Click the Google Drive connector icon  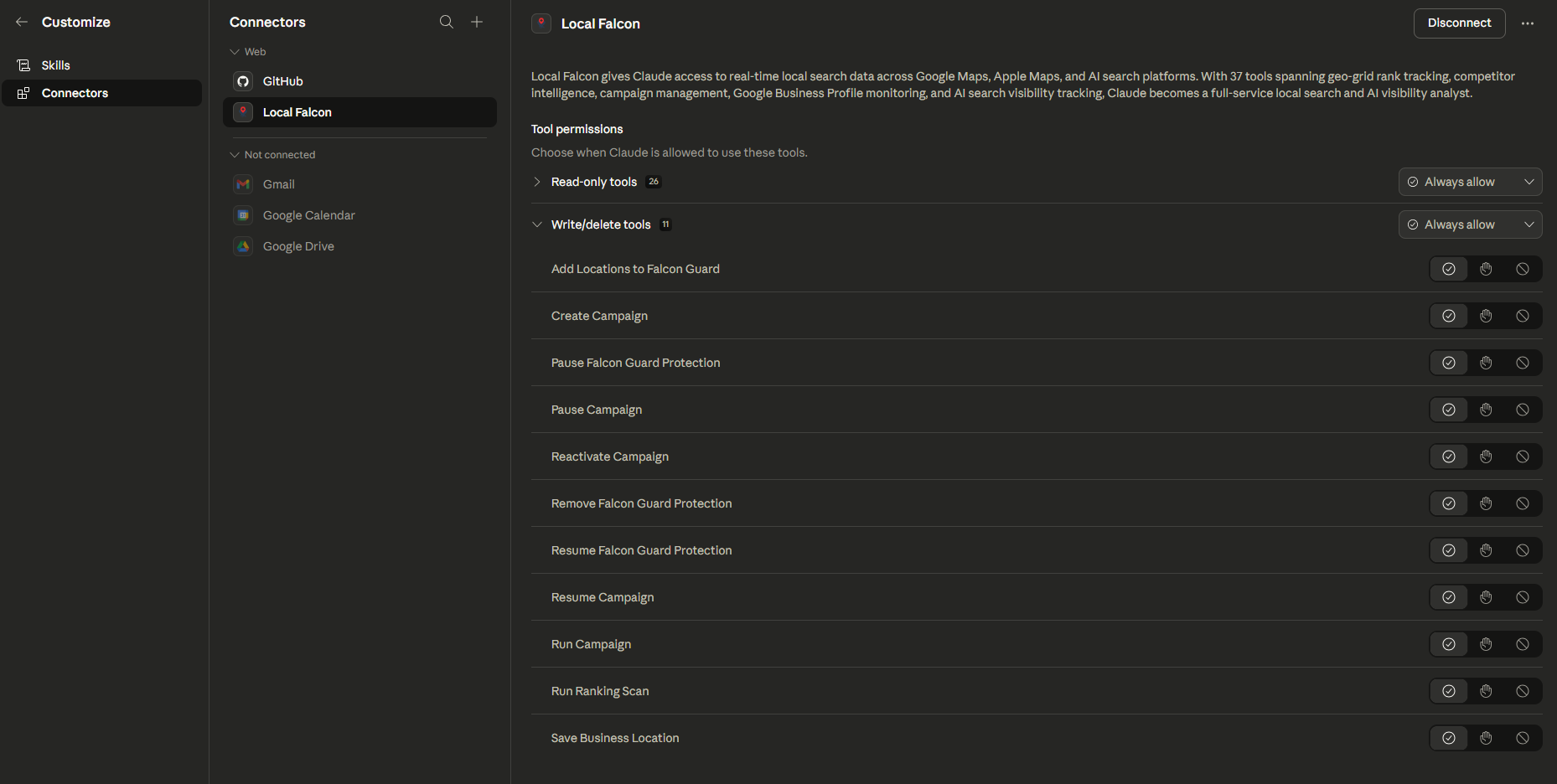[243, 246]
